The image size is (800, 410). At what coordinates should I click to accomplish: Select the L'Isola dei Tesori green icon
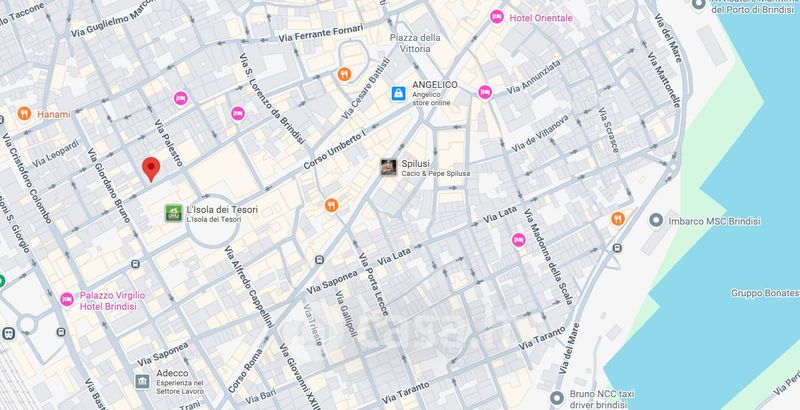pos(173,213)
